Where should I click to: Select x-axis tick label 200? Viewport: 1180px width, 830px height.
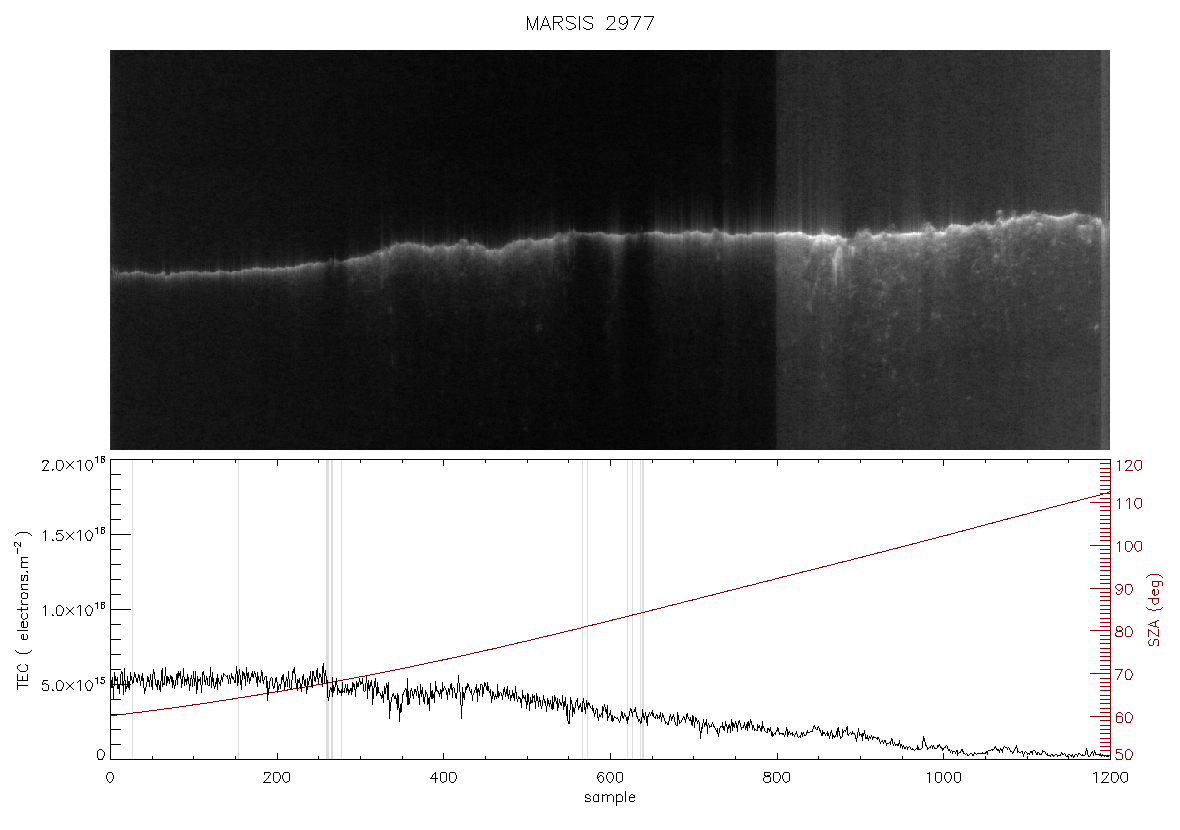pyautogui.click(x=277, y=777)
